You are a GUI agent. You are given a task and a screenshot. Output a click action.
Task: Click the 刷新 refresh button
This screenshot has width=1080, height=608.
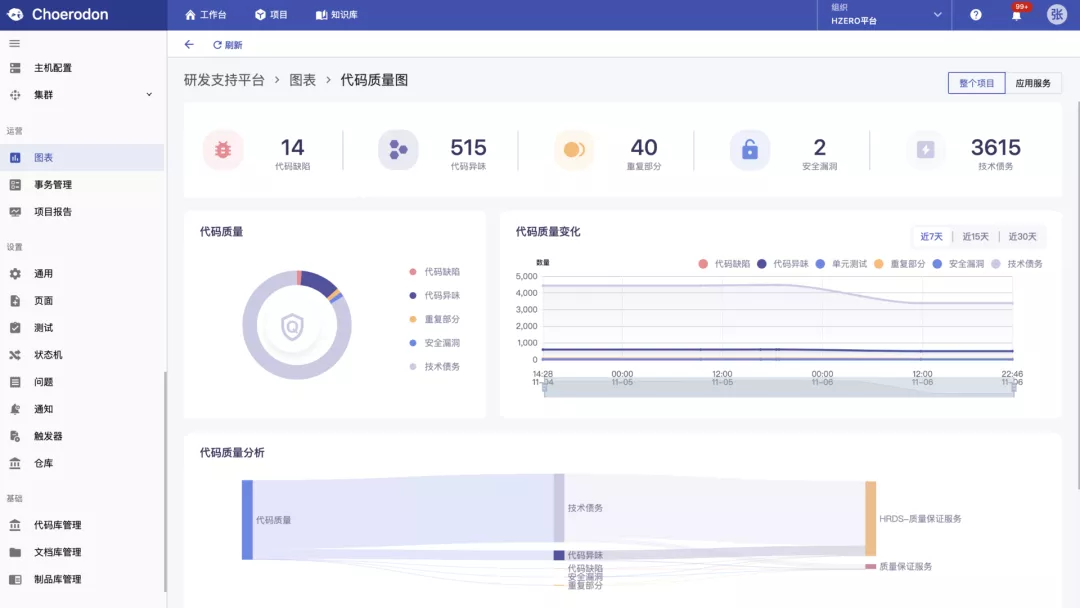coord(227,45)
